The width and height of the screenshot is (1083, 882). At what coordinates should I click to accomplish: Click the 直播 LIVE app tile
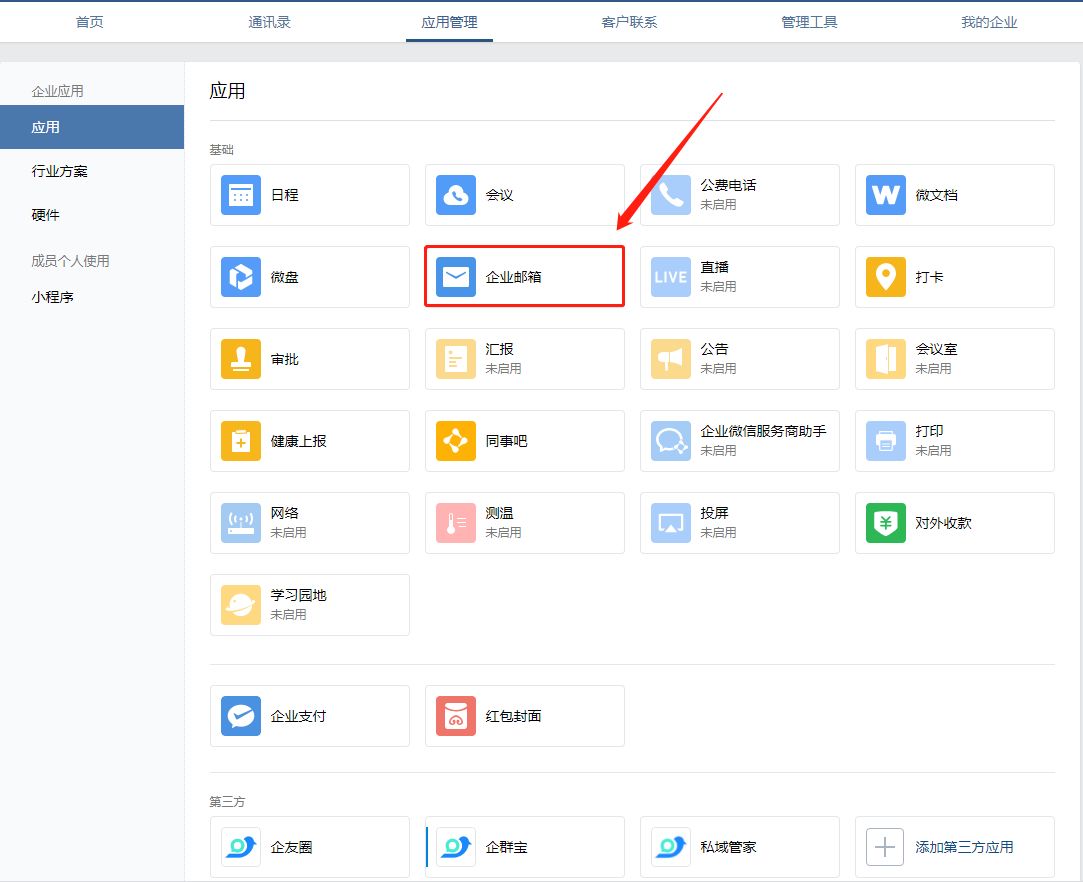(739, 277)
